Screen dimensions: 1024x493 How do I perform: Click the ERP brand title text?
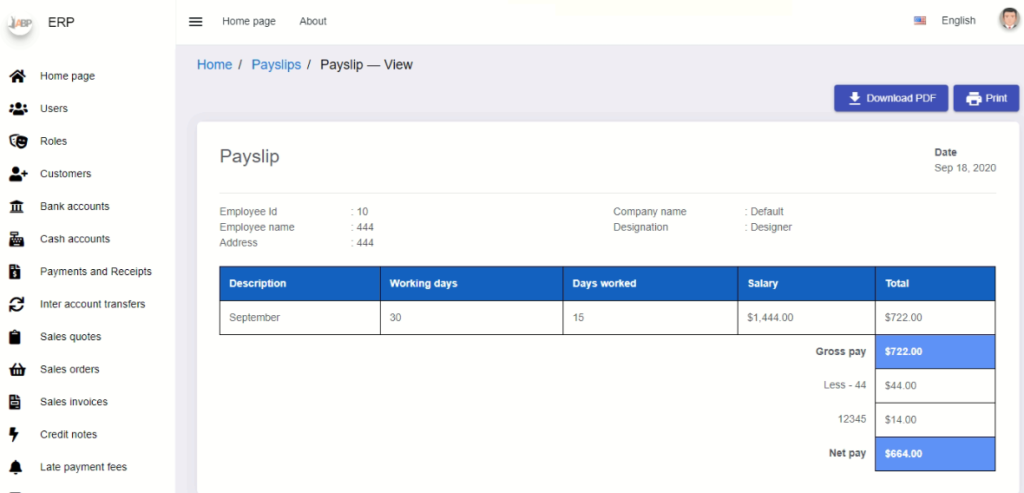(61, 22)
